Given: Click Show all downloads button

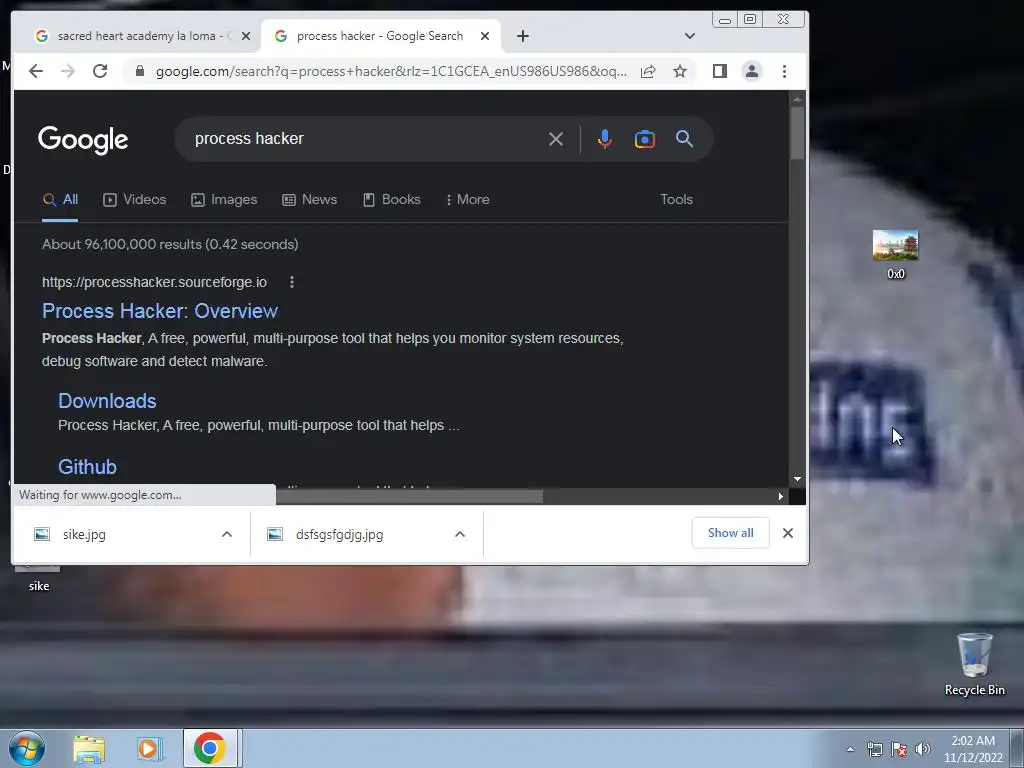Looking at the screenshot, I should click(730, 533).
